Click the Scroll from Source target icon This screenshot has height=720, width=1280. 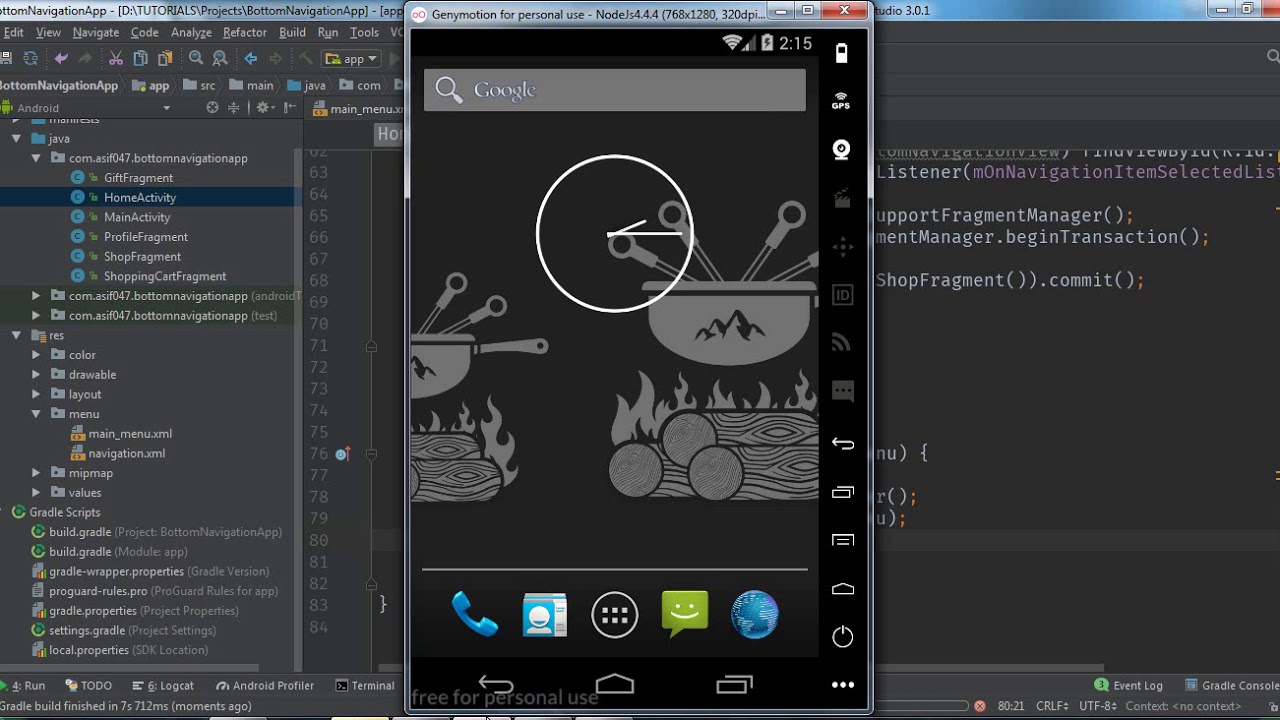(x=212, y=107)
